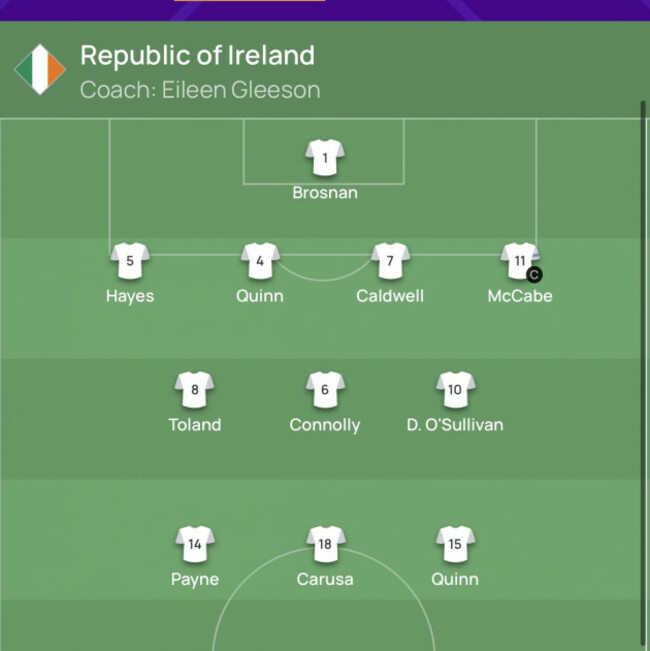Click the Carusa name label

click(325, 580)
